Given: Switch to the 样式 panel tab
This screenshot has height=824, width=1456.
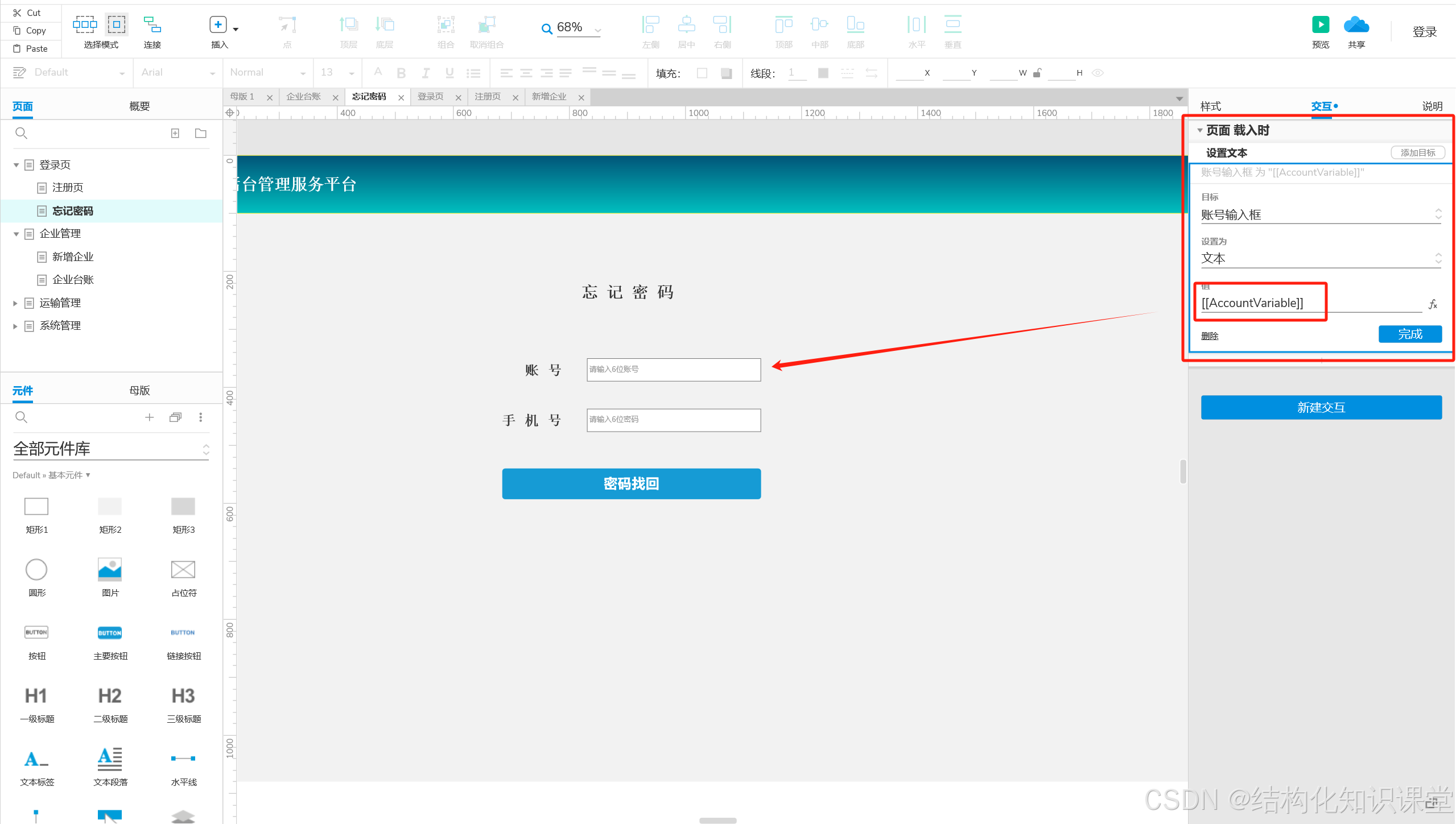Looking at the screenshot, I should (1210, 106).
